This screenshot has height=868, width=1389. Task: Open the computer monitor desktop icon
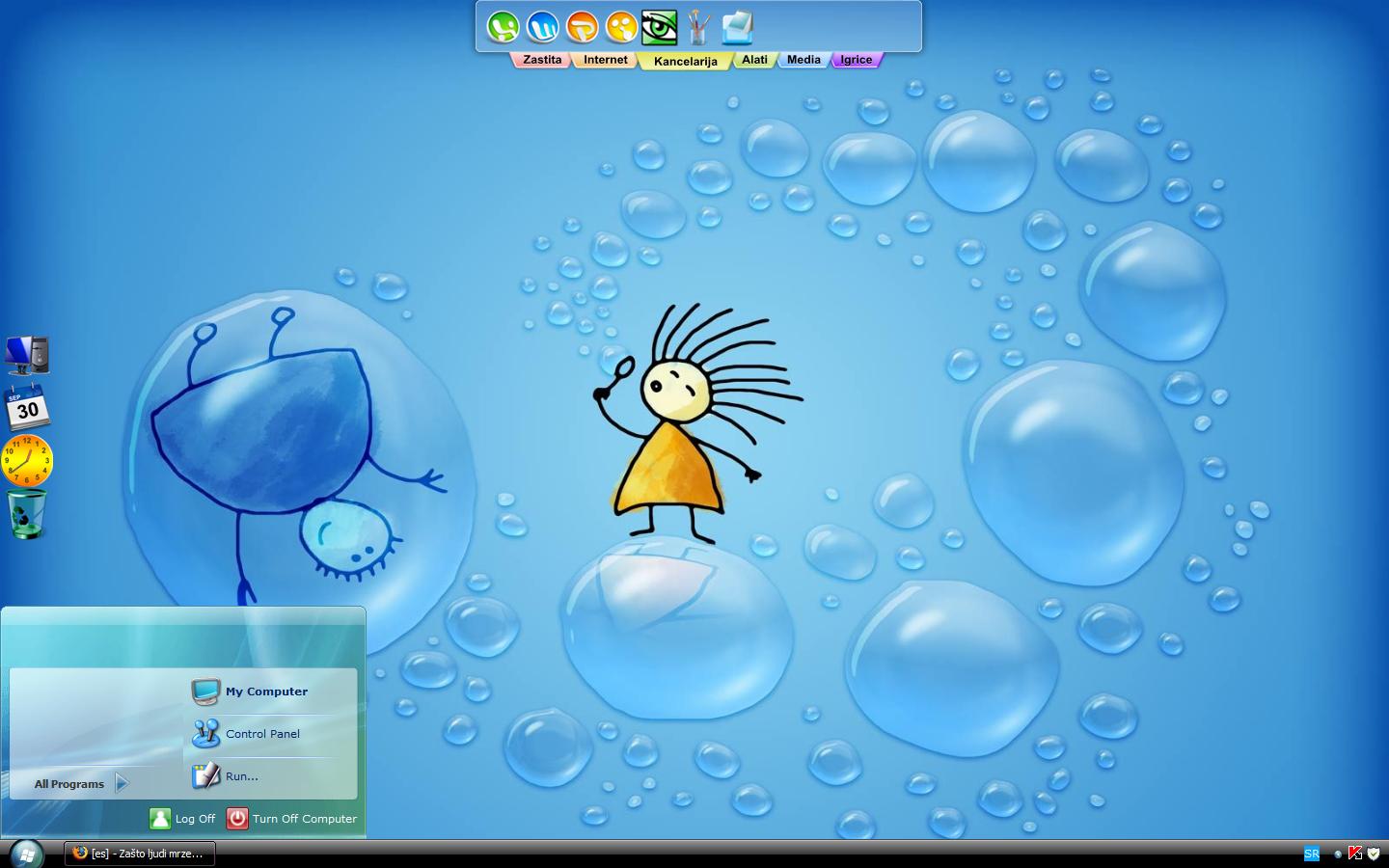(27, 355)
